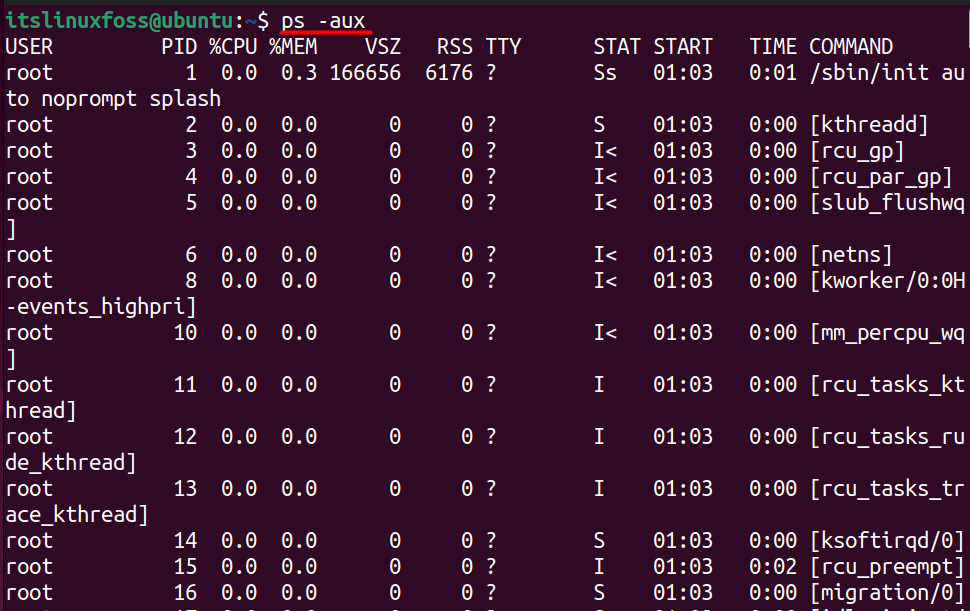
Task: Click the "[rcu_par_gp]" process name
Action: [x=881, y=177]
